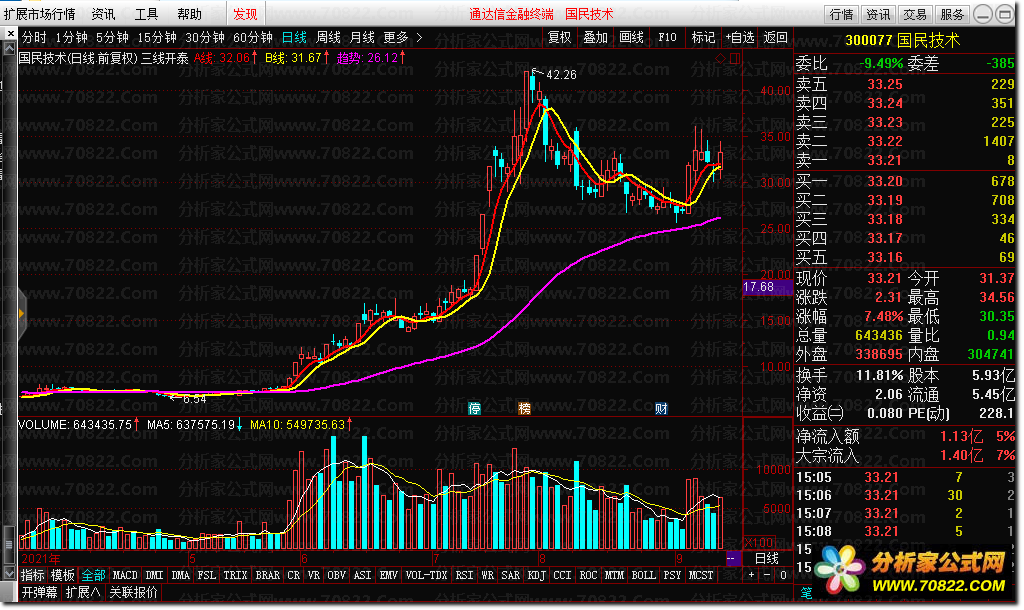This screenshot has width=1024, height=610.
Task: Add stock with the +自选 button
Action: 739,37
